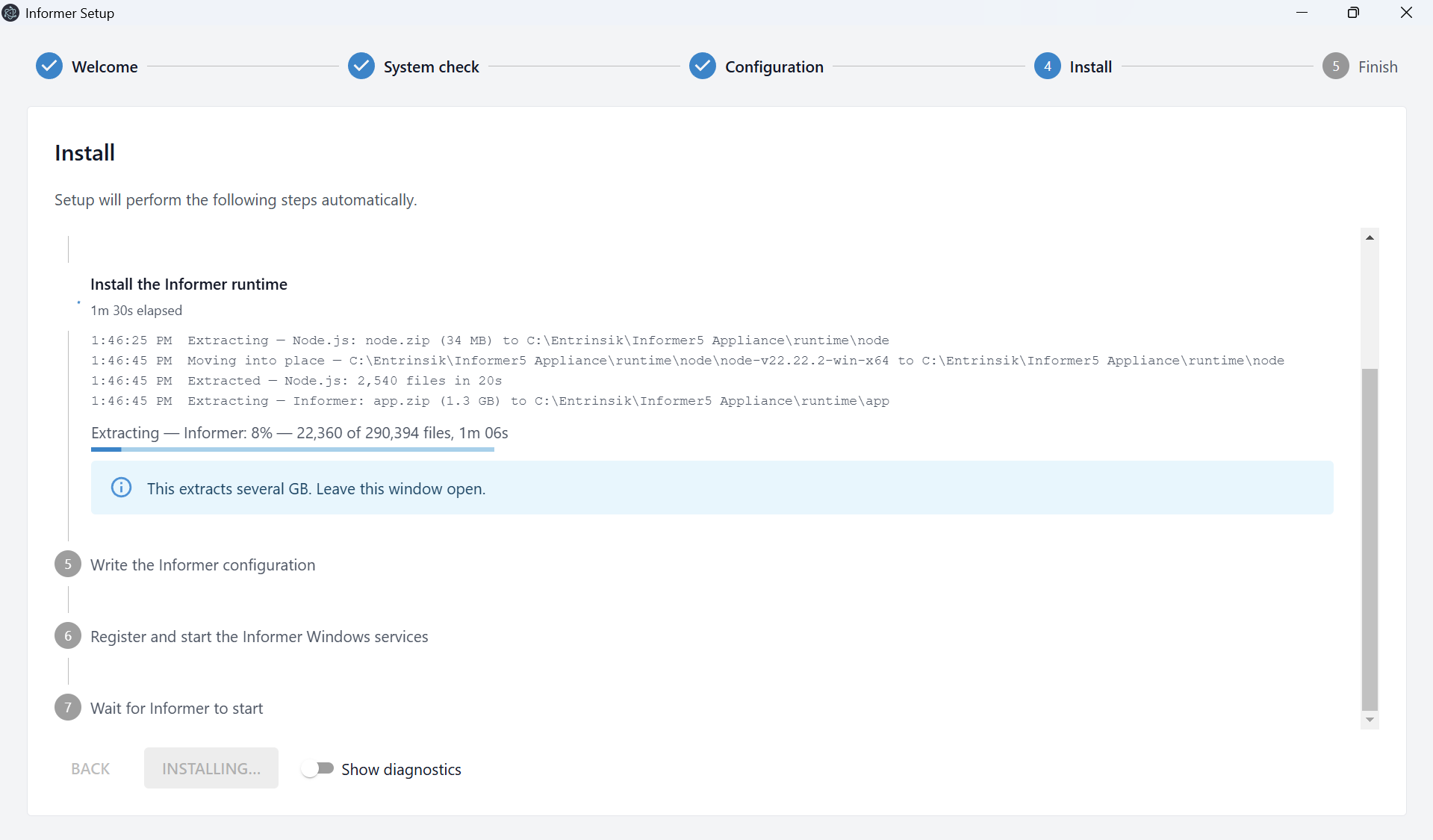The height and width of the screenshot is (840, 1433).
Task: Click the Finish step number 5 icon
Action: coord(1336,66)
